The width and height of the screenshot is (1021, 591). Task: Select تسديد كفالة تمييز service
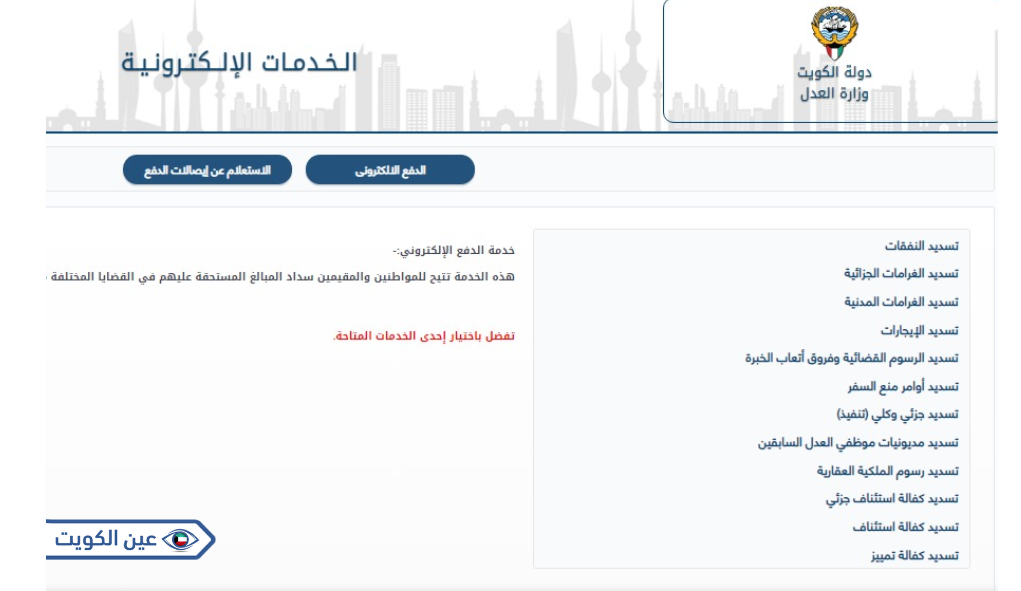(x=915, y=555)
